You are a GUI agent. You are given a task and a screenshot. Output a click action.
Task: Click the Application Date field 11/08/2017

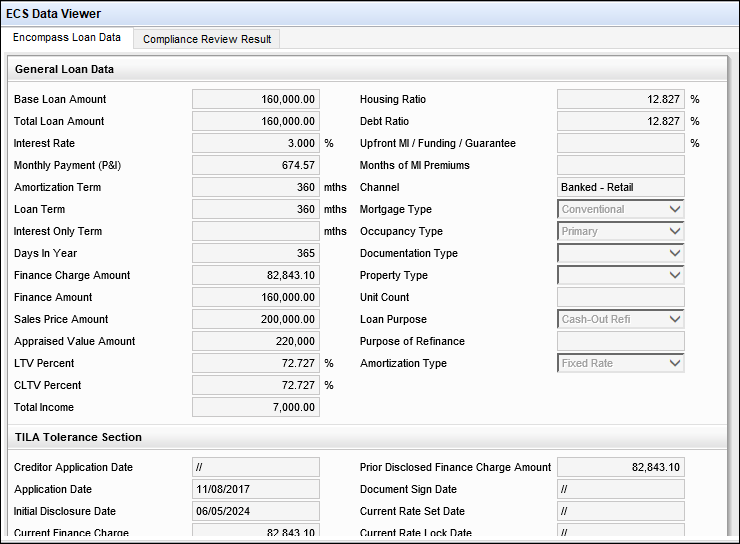click(x=256, y=489)
